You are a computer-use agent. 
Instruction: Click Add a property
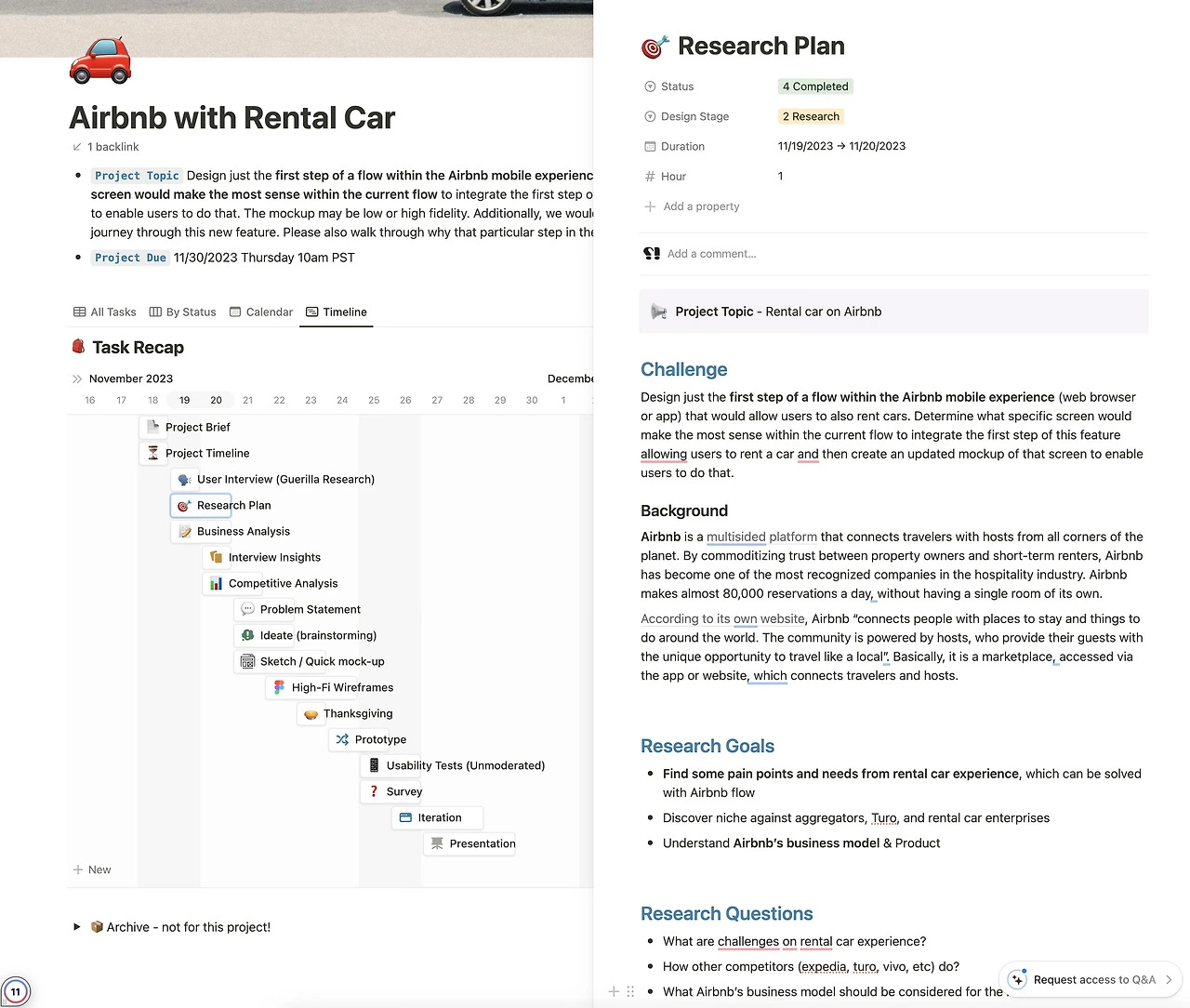692,206
